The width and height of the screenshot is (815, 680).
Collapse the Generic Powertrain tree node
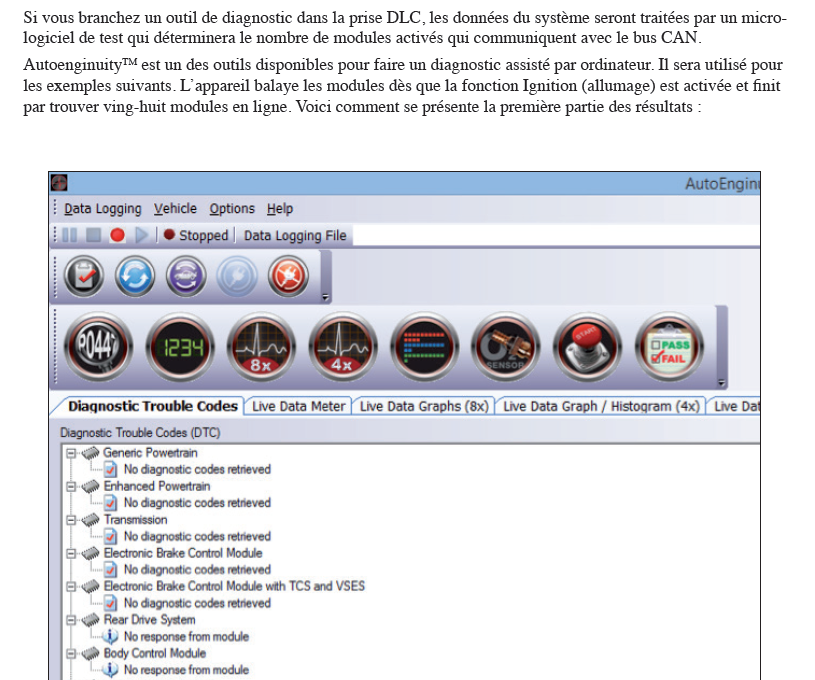tap(71, 453)
